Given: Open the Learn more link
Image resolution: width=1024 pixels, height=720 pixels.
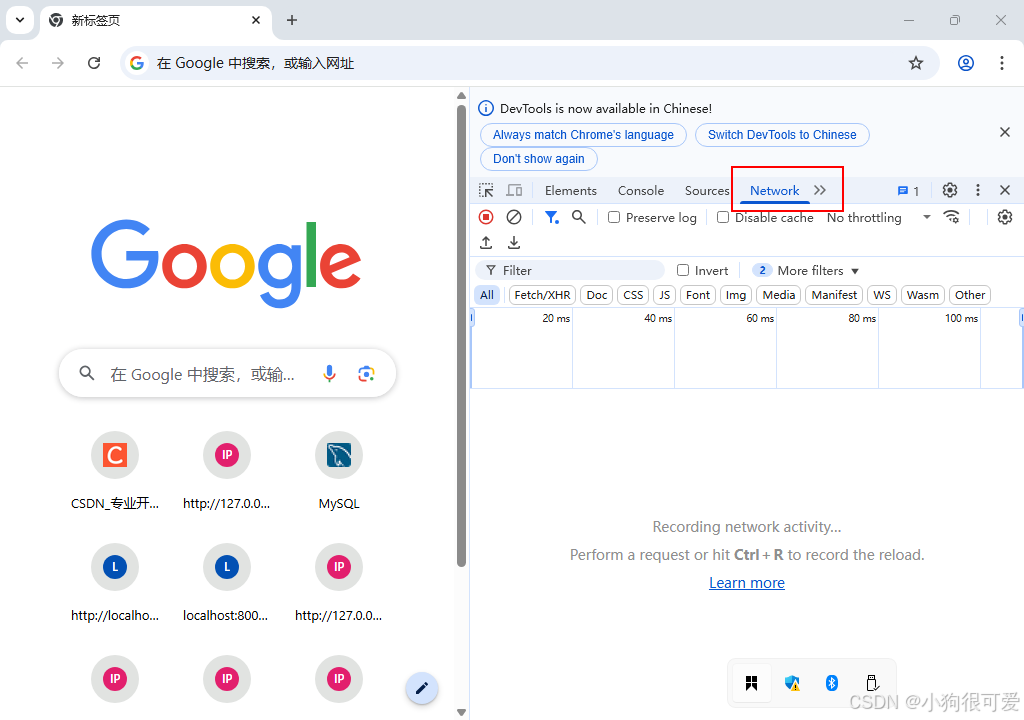Looking at the screenshot, I should [747, 583].
